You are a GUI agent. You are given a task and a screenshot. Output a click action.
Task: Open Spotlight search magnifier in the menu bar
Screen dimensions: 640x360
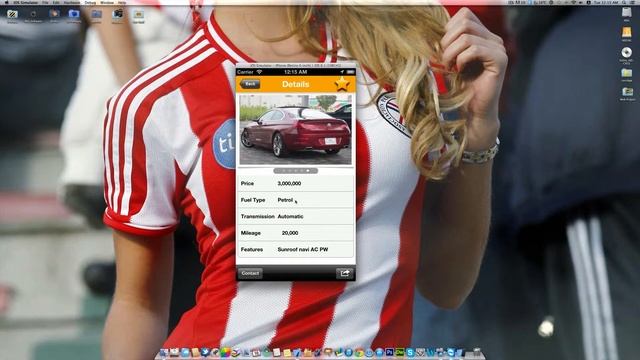tap(624, 2)
